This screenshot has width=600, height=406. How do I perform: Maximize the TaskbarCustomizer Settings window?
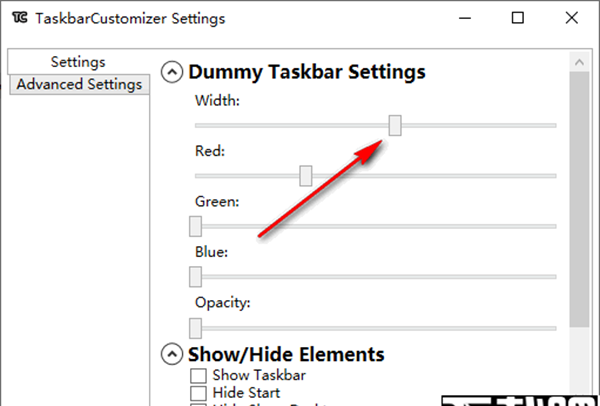[518, 18]
